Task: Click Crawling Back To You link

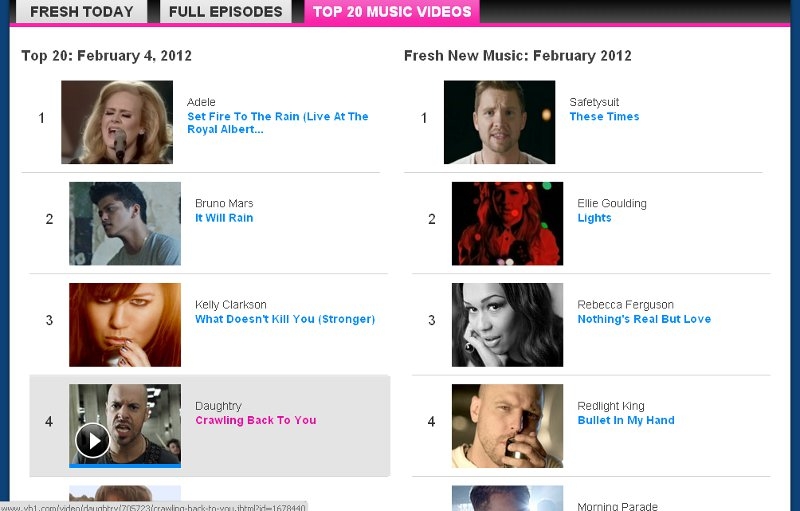Action: 256,420
